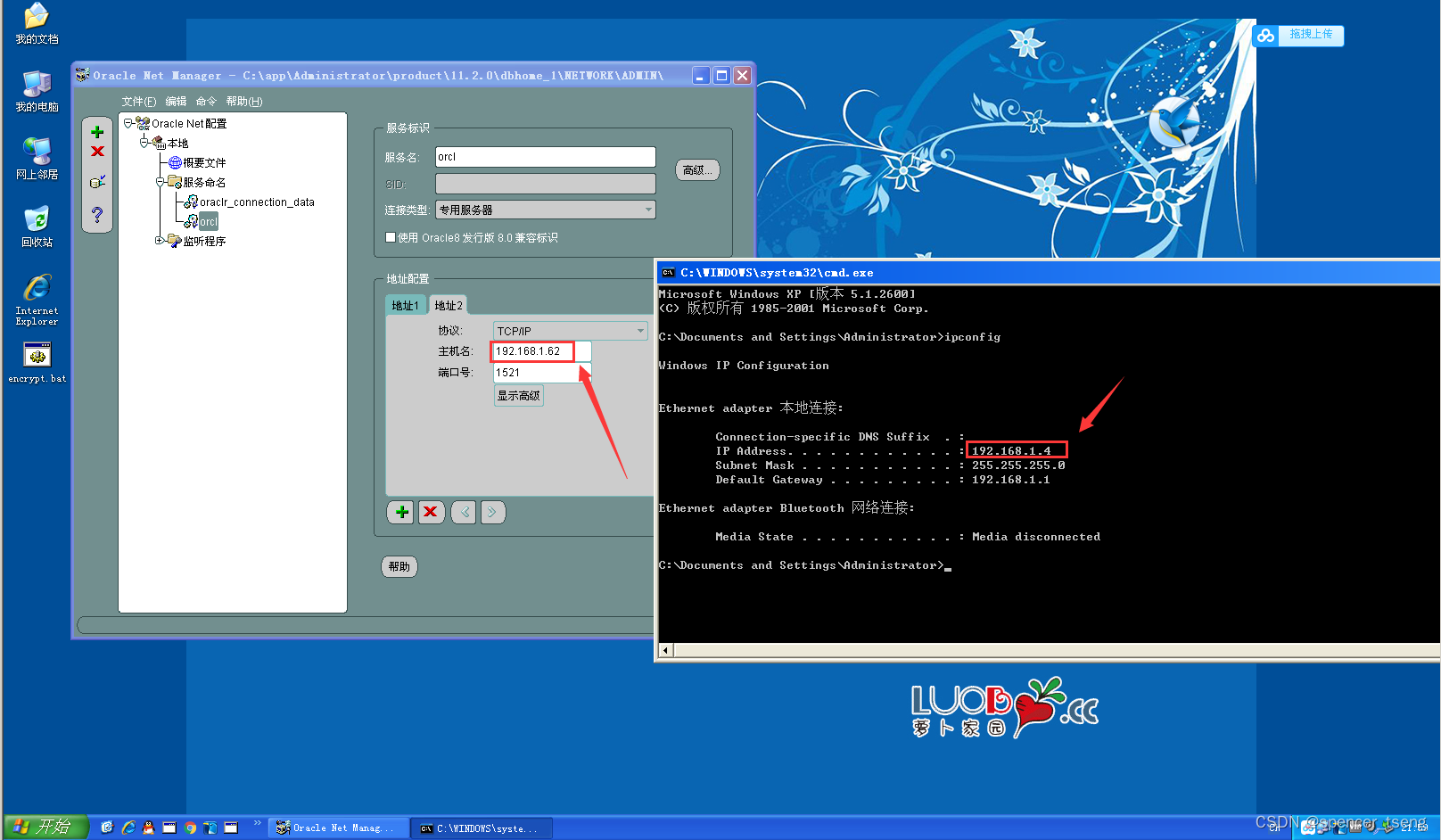1441x840 pixels.
Task: Collapse the 服务命名 tree node
Action: [160, 182]
